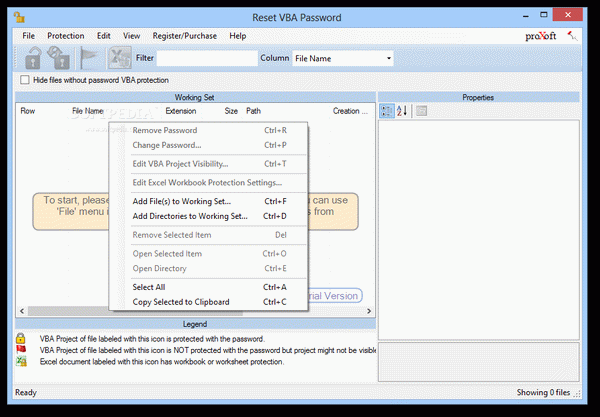Click the Open Directory entry

pos(209,269)
